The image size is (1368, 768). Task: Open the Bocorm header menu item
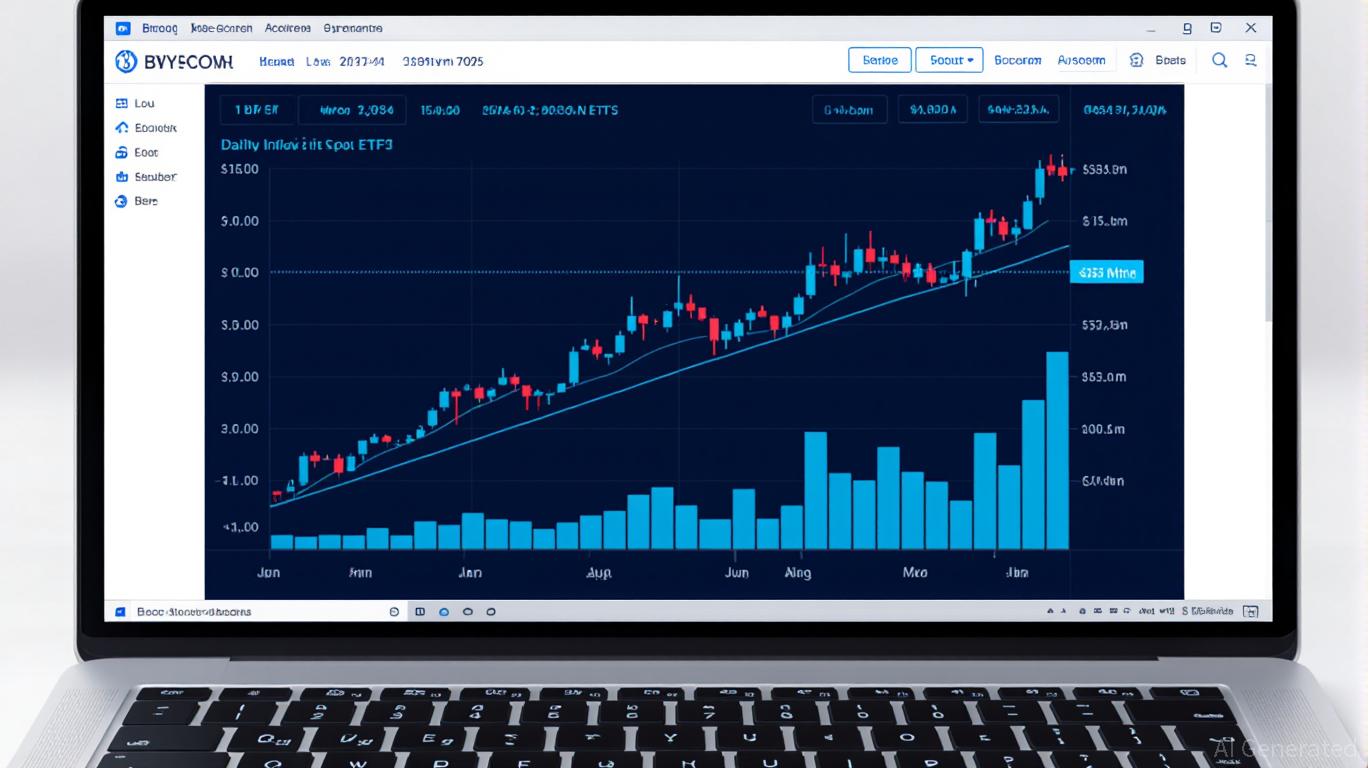[x=1017, y=60]
